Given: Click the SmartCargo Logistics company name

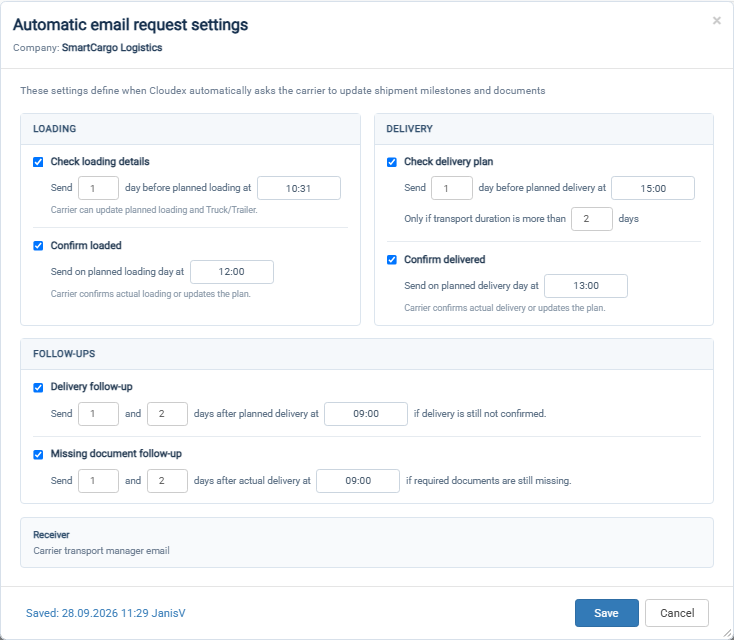Looking at the screenshot, I should pos(112,48).
